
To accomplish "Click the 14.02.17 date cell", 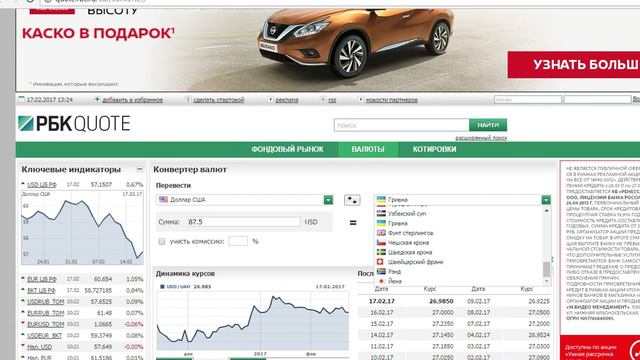I will pyautogui.click(x=382, y=335).
